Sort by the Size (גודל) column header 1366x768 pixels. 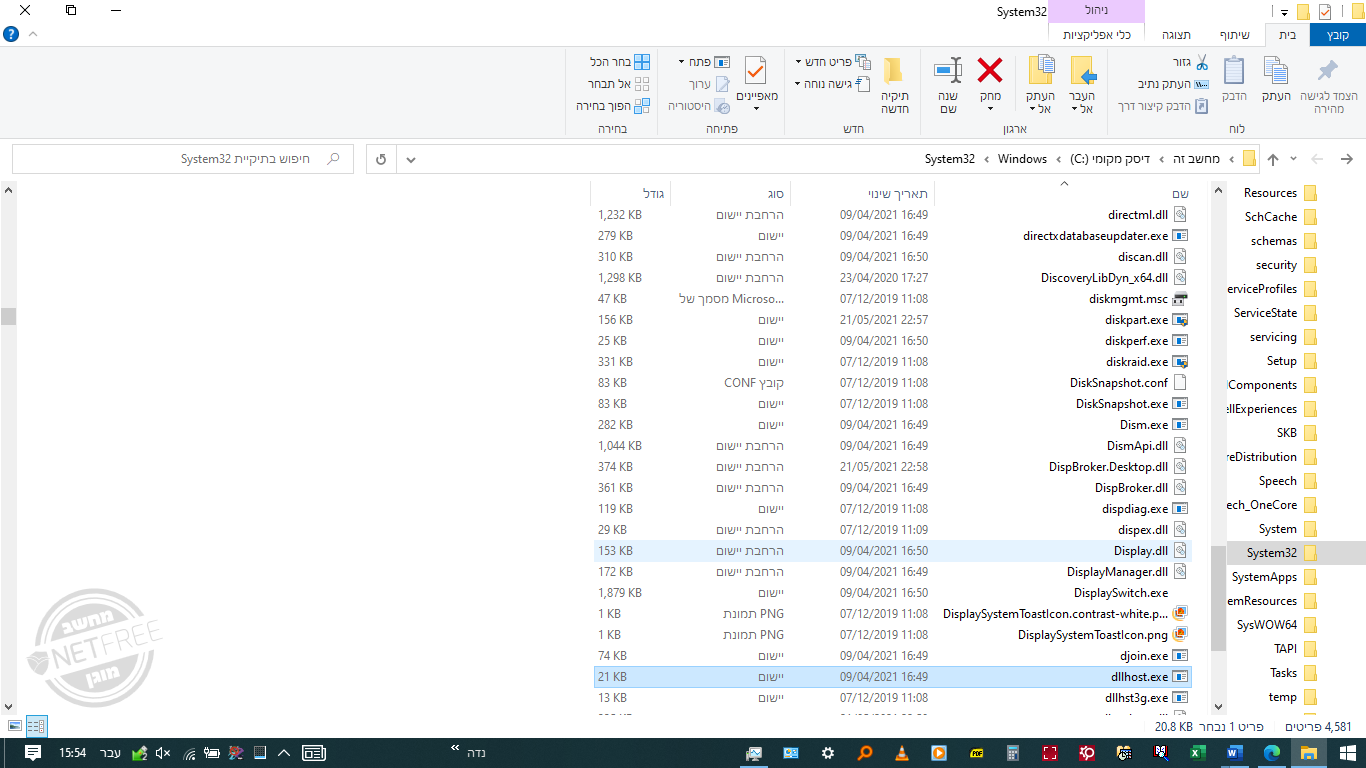point(630,193)
